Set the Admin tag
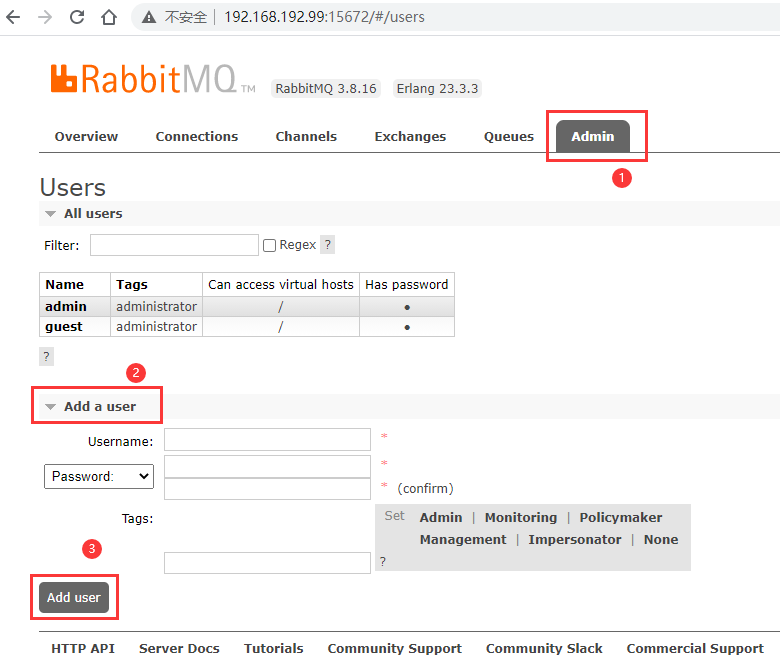Viewport: 780px width, 662px height. pyautogui.click(x=441, y=518)
